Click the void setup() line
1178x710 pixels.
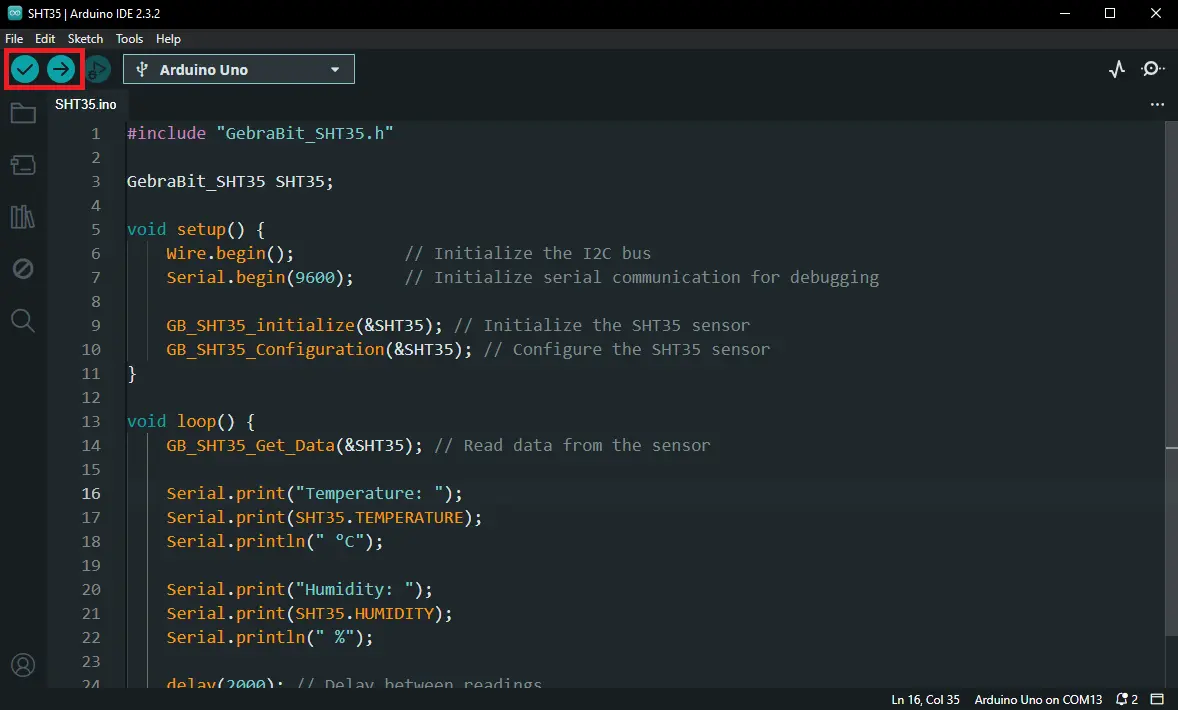pos(195,229)
